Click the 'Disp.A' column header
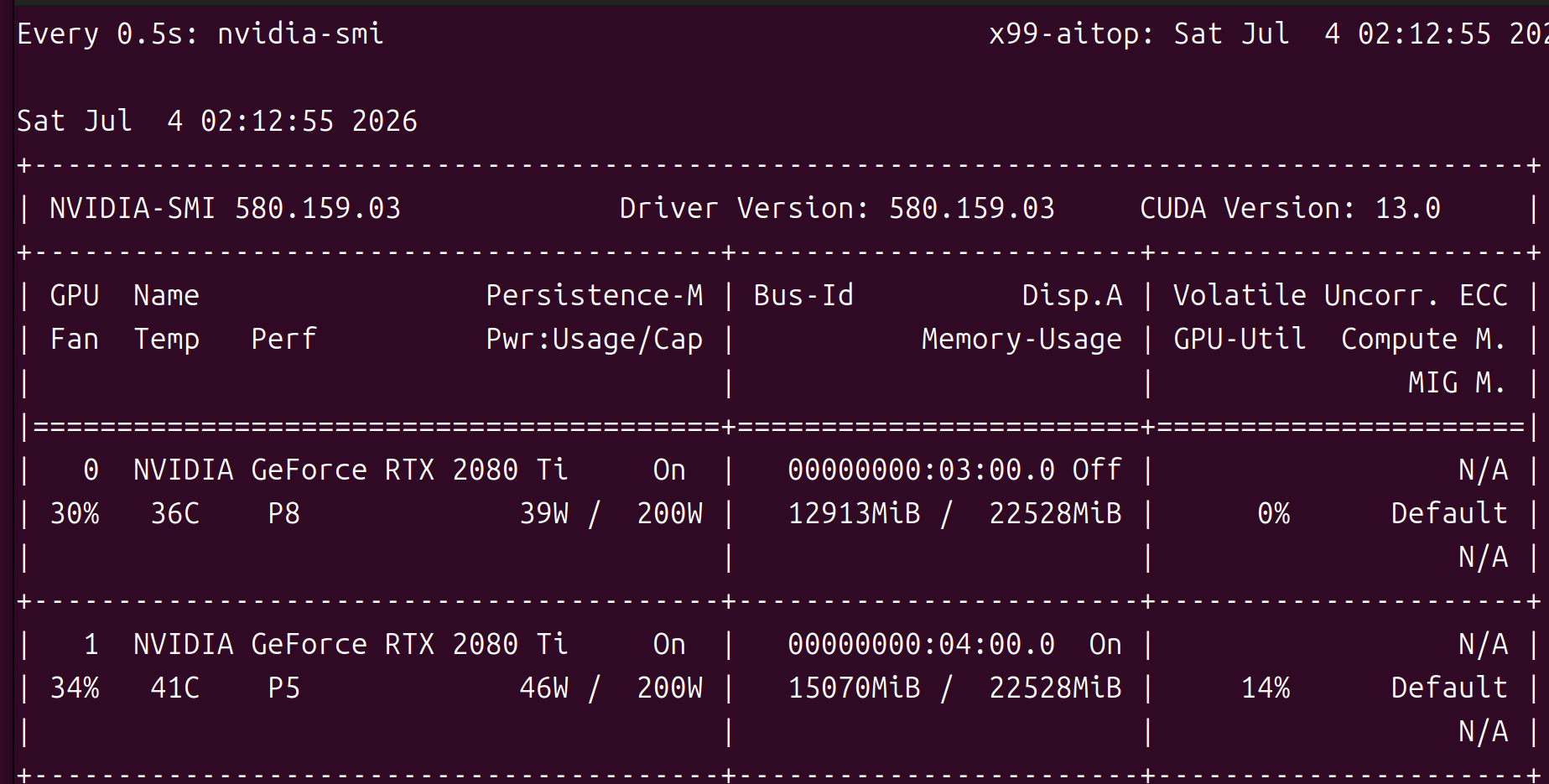The image size is (1549, 784). point(1072,295)
